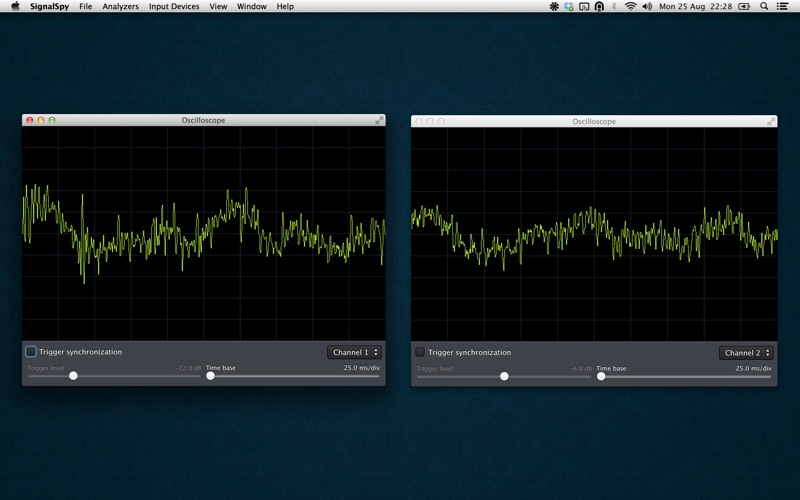Image resolution: width=800 pixels, height=500 pixels.
Task: Open the Analyzers menu
Action: pyautogui.click(x=120, y=6)
